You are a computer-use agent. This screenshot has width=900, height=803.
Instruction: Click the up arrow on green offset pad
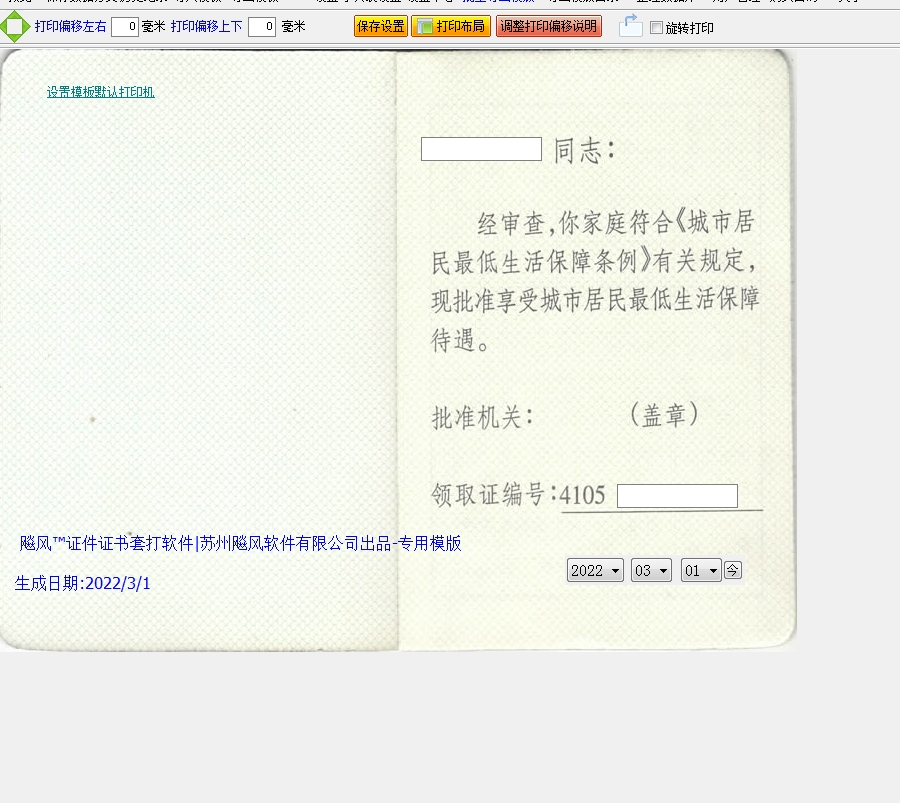(x=15, y=15)
